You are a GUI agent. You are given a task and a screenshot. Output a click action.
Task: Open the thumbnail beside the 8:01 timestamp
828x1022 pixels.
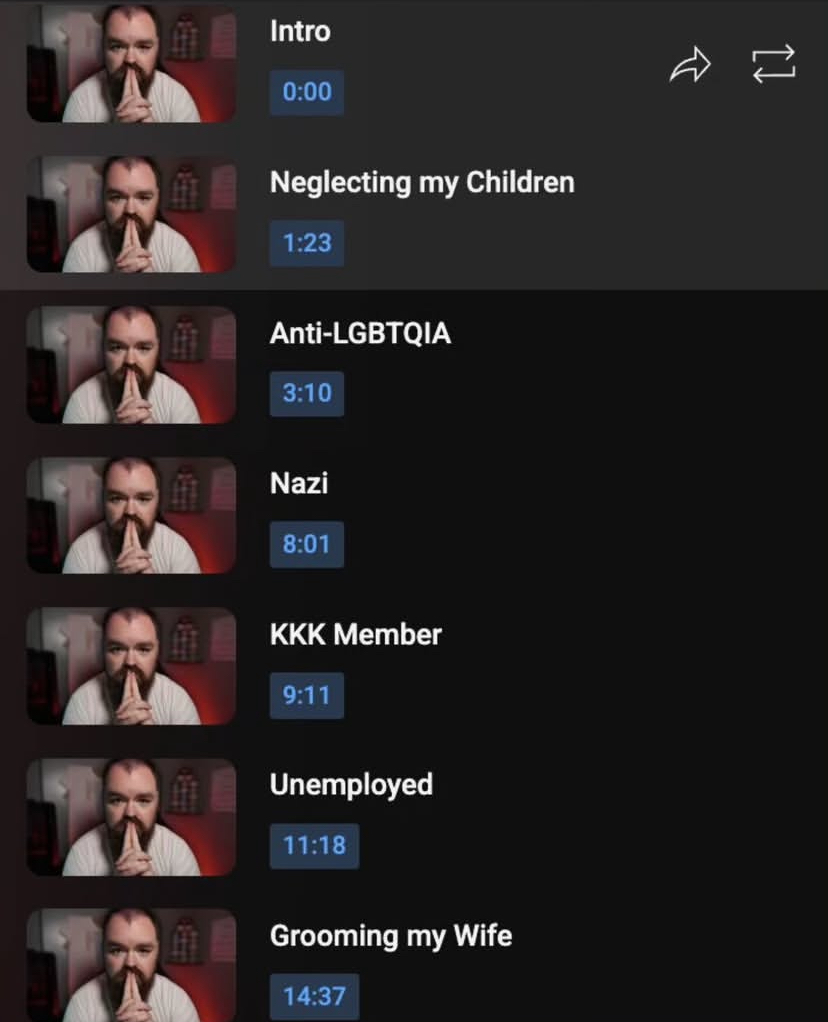[x=131, y=515]
